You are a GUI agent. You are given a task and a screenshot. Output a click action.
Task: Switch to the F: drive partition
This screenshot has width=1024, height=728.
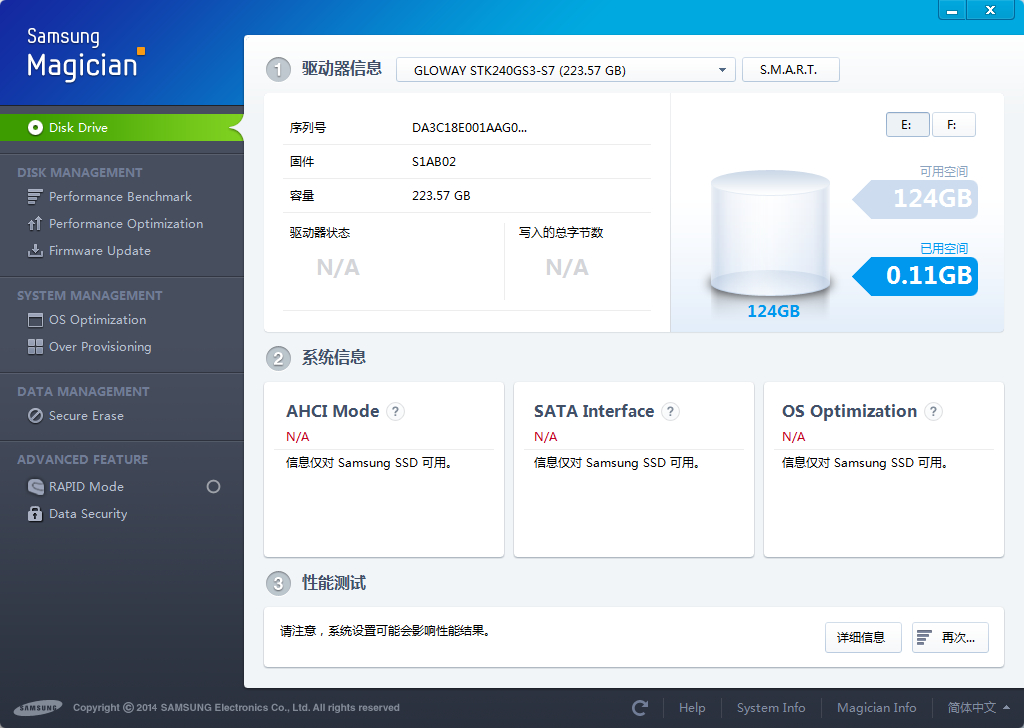(953, 125)
